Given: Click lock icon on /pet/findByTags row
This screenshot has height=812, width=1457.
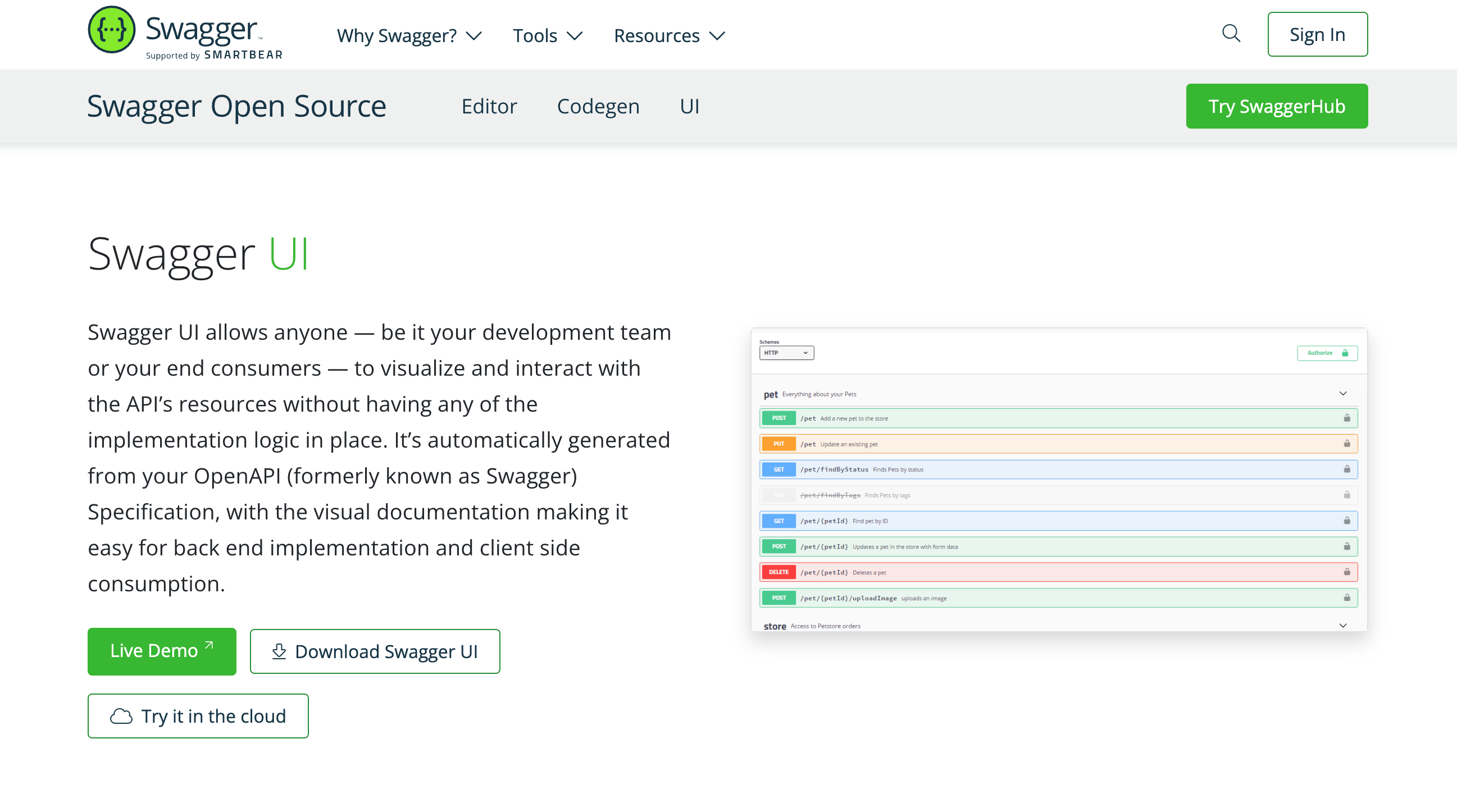Looking at the screenshot, I should pyautogui.click(x=1347, y=495).
